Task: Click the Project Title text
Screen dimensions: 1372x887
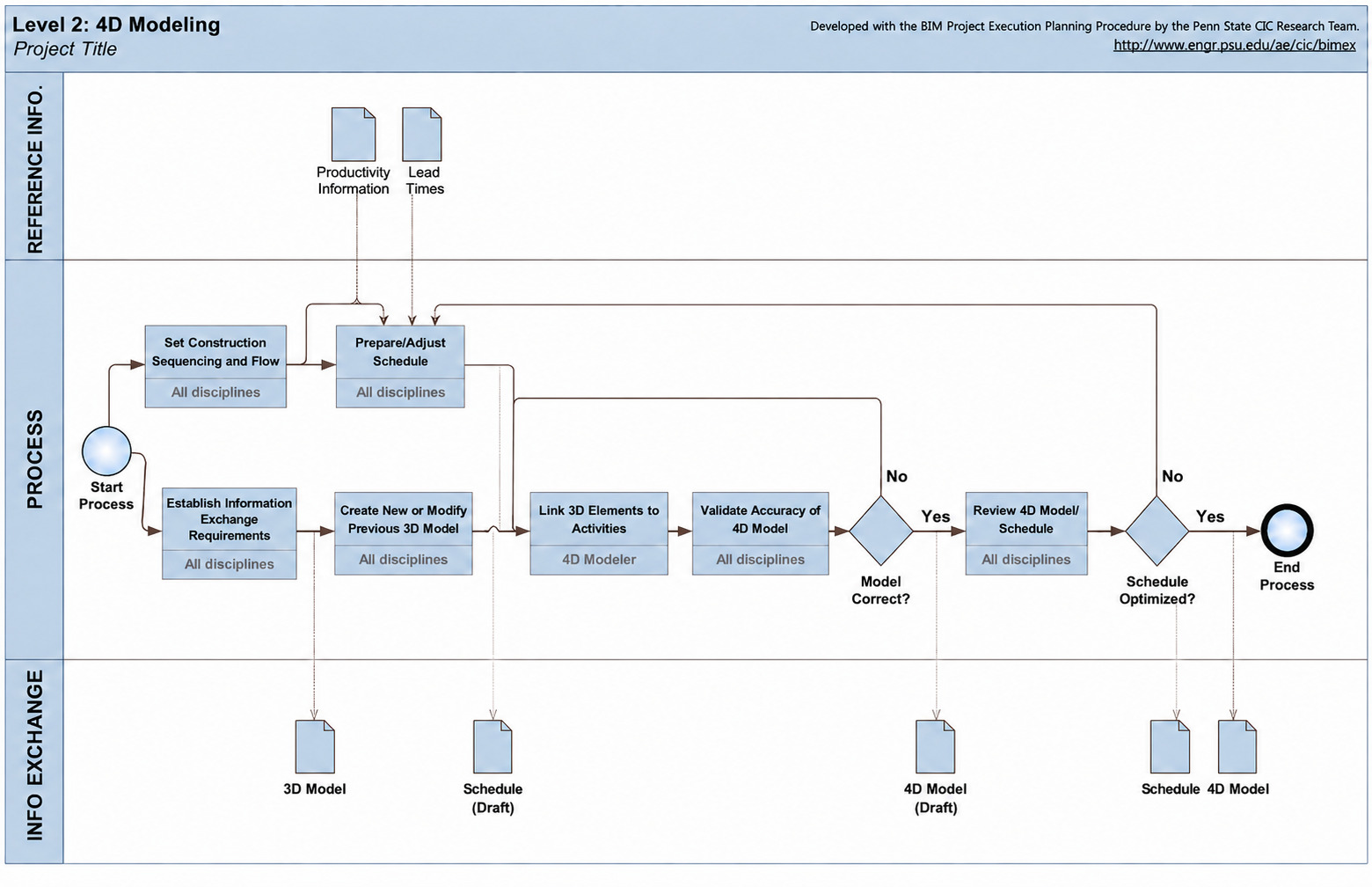Action: 65,49
